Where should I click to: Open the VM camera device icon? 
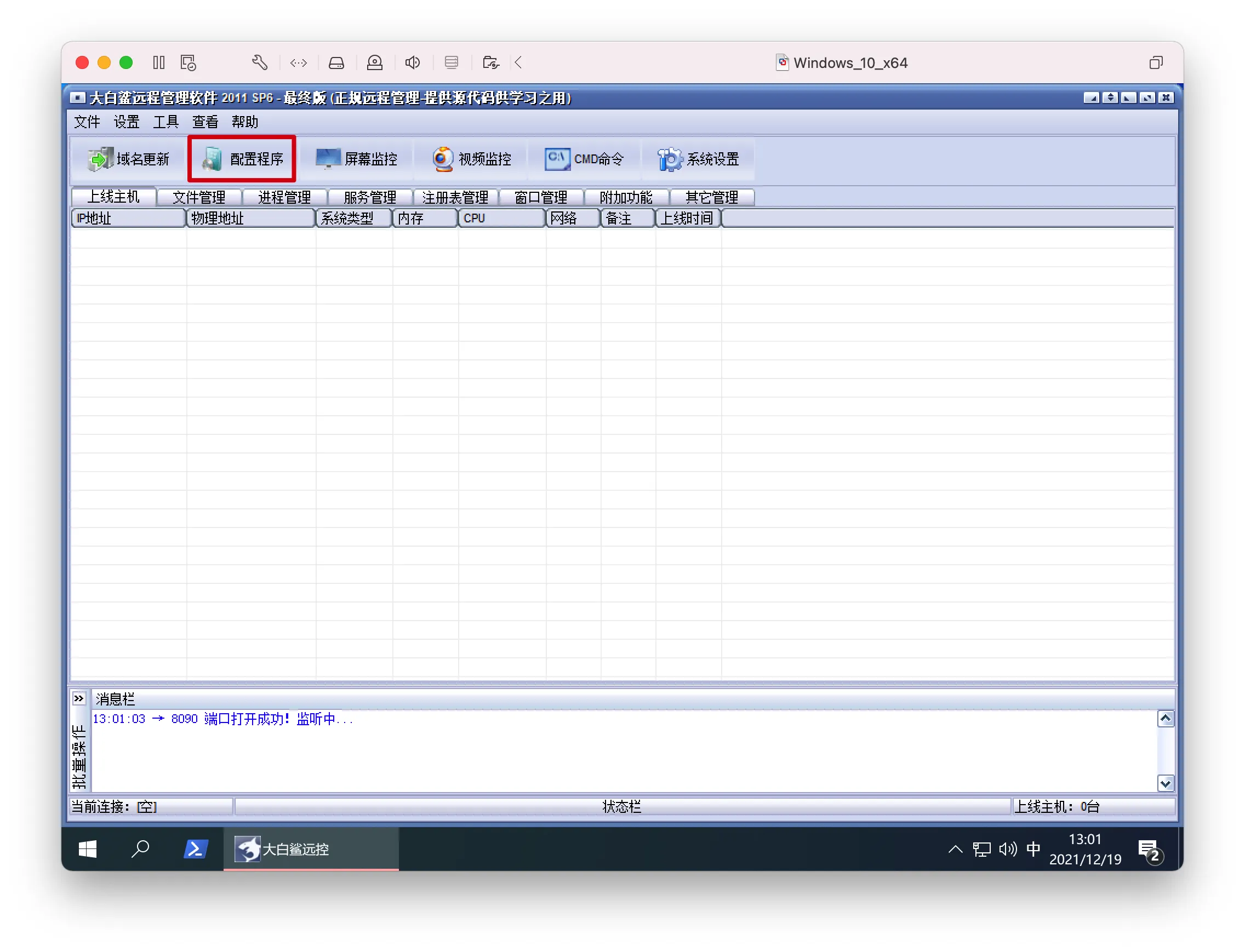tap(375, 63)
